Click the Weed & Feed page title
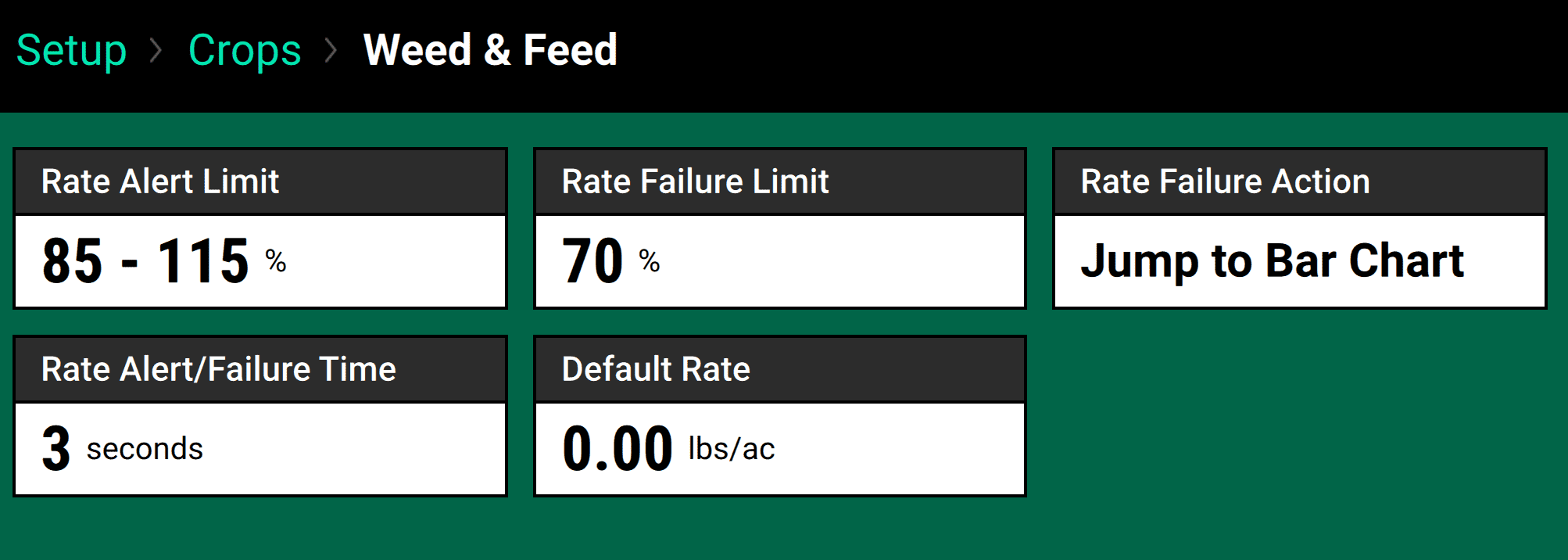 pos(490,51)
